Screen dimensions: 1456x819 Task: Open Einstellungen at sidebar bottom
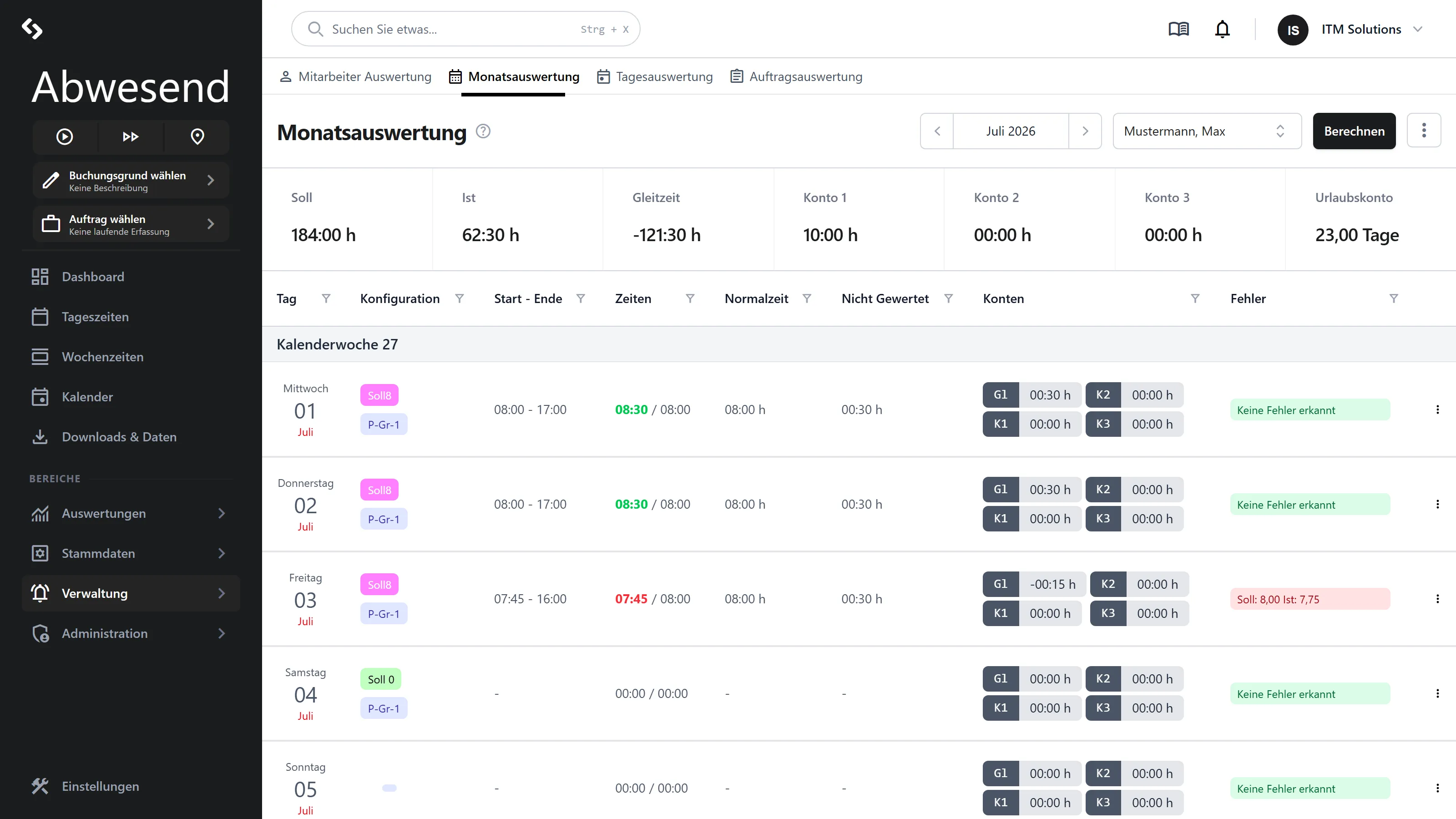pos(131,786)
